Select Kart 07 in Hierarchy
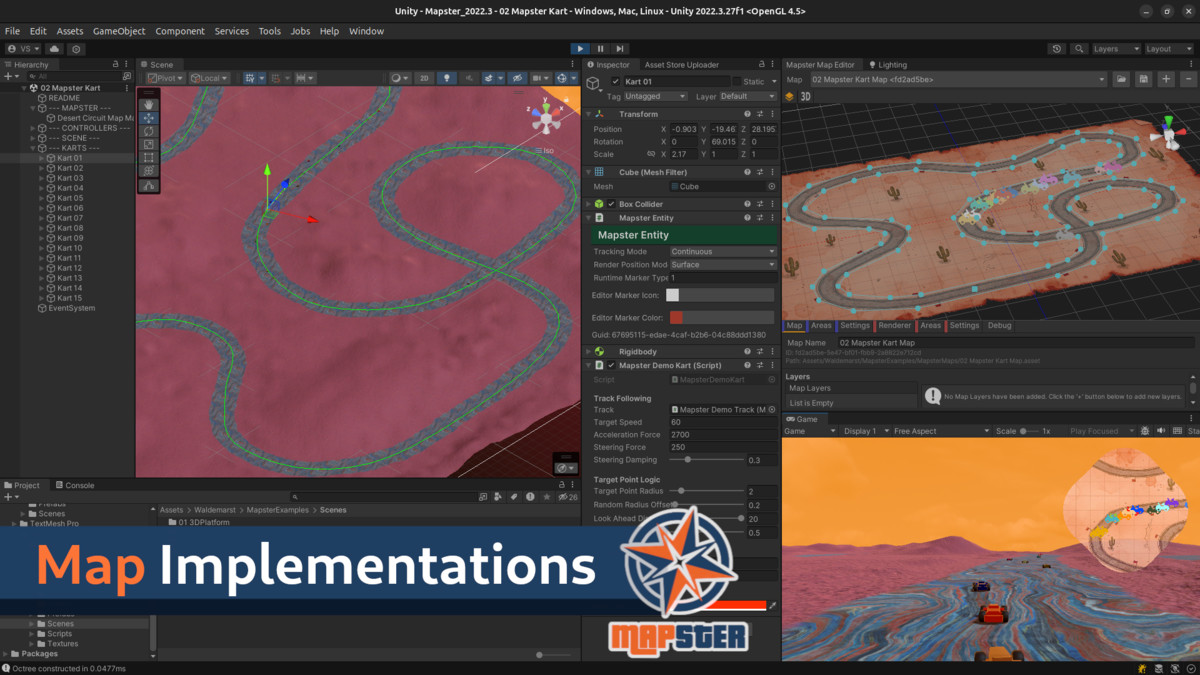This screenshot has width=1200, height=675. tap(70, 218)
